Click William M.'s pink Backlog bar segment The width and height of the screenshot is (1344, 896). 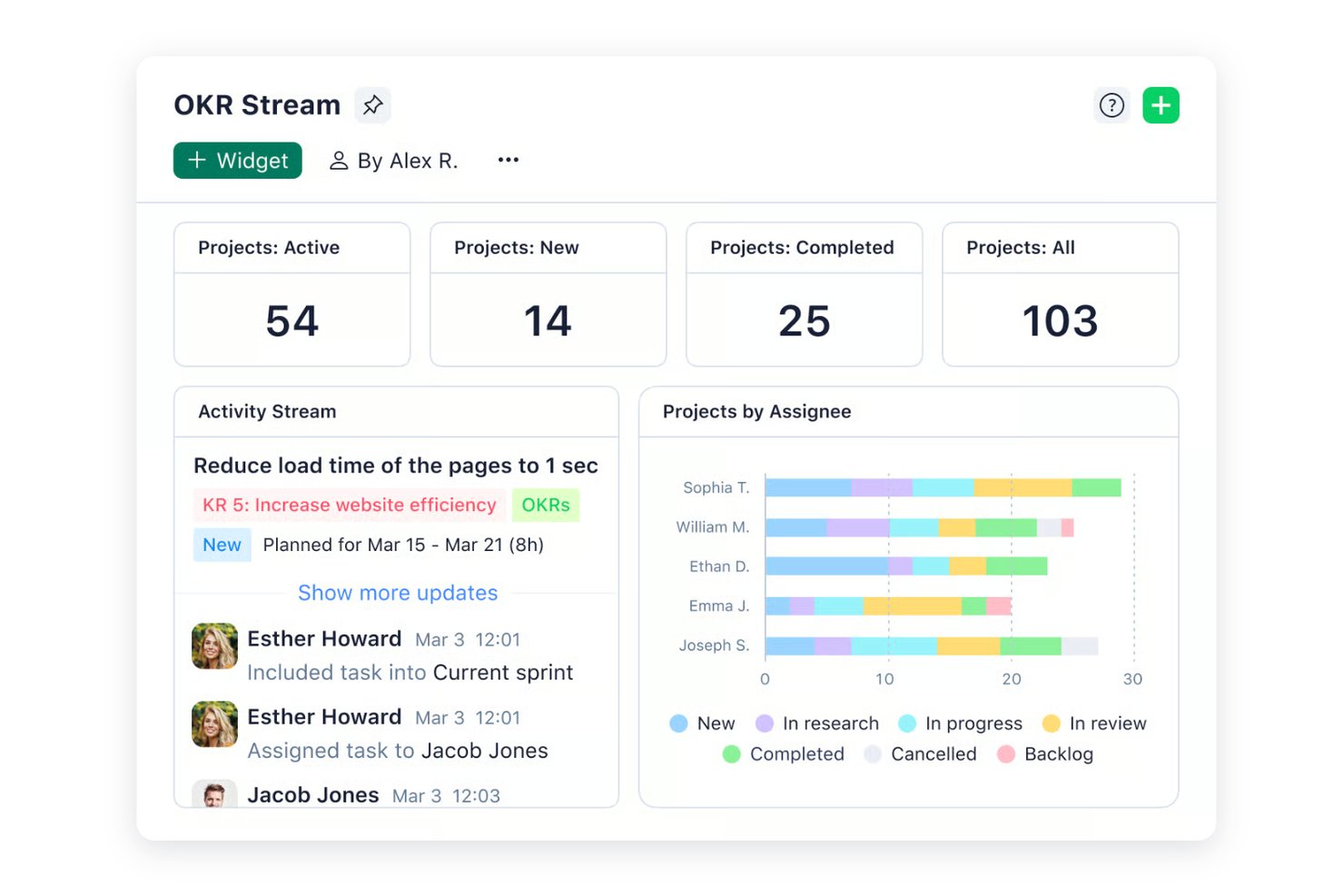point(1067,527)
